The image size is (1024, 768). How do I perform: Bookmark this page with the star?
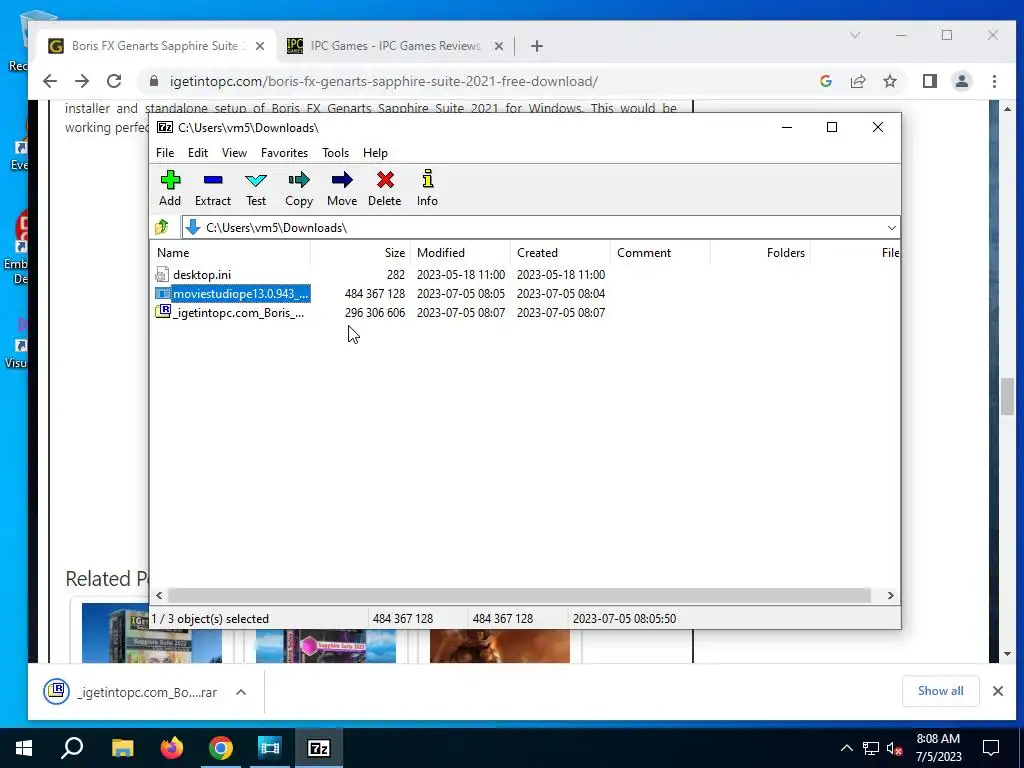889,81
